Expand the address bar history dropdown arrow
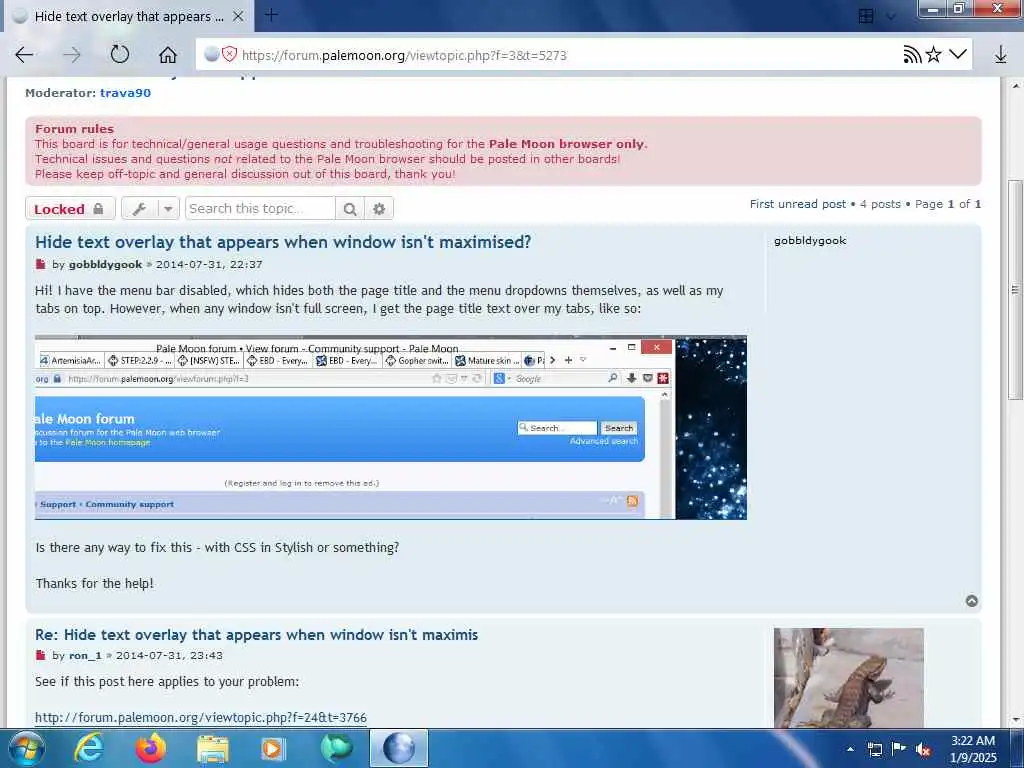 (957, 54)
